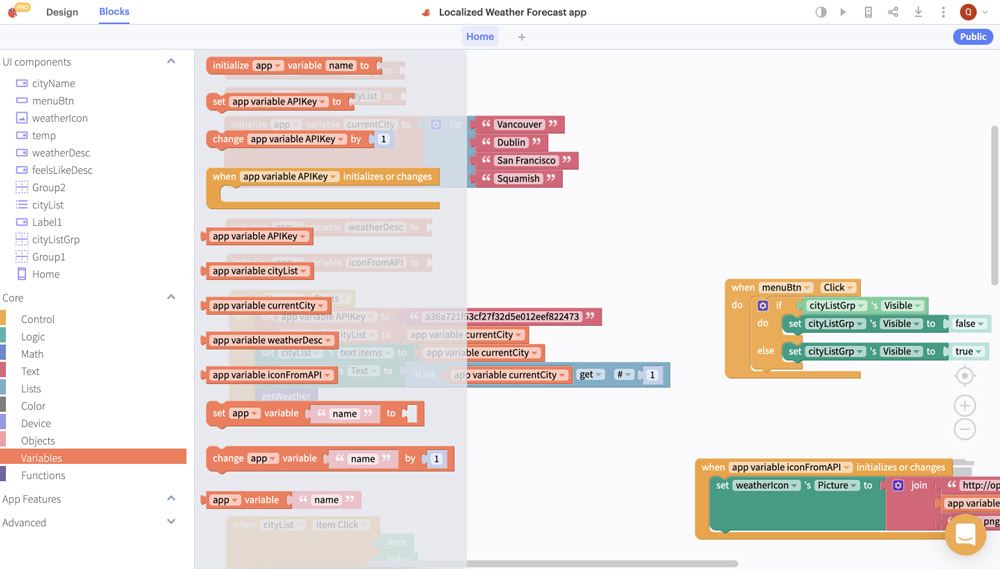
Task: Click the cityListGrp group component icon
Action: 22,239
